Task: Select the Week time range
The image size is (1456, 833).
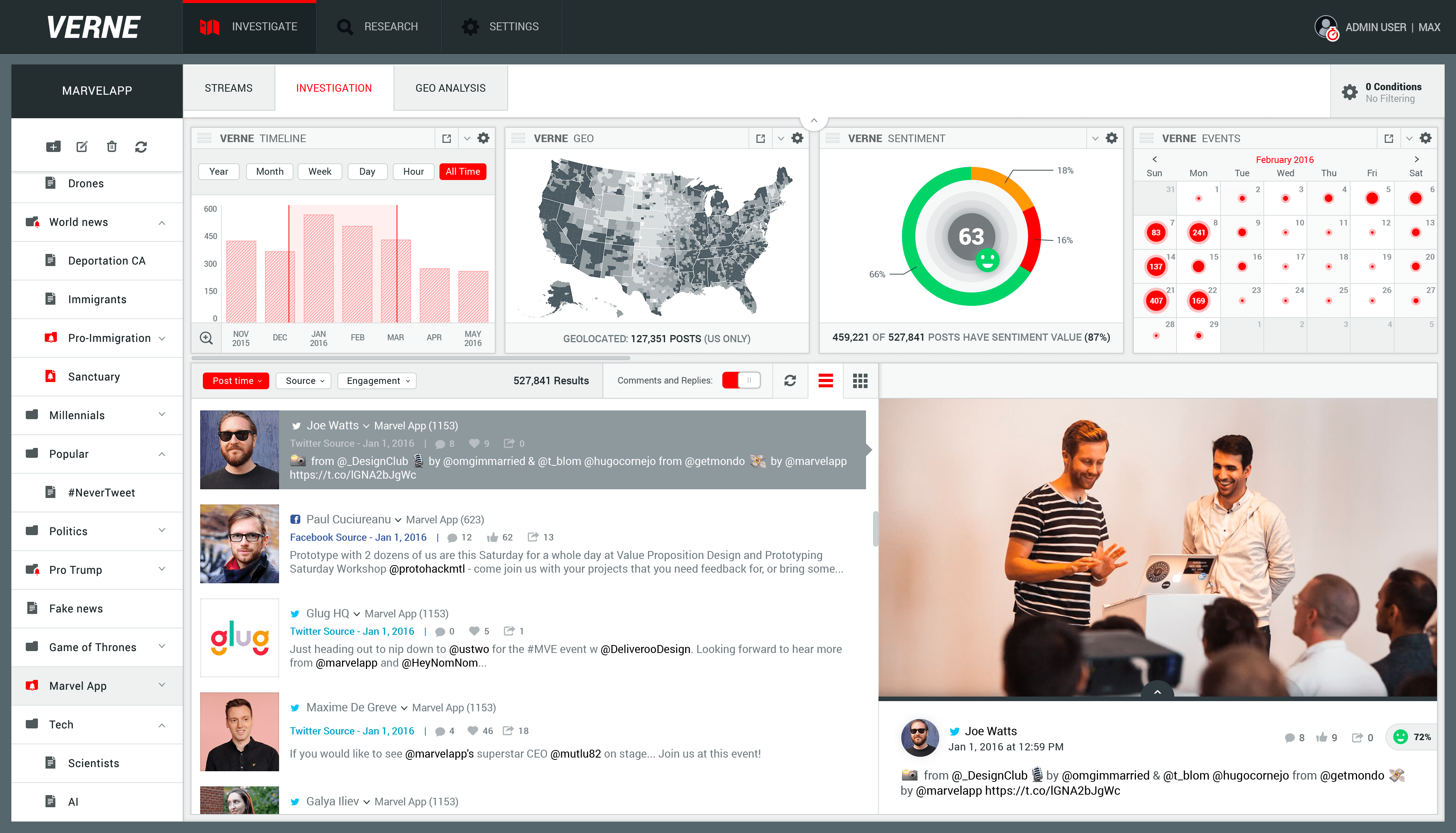Action: (319, 172)
